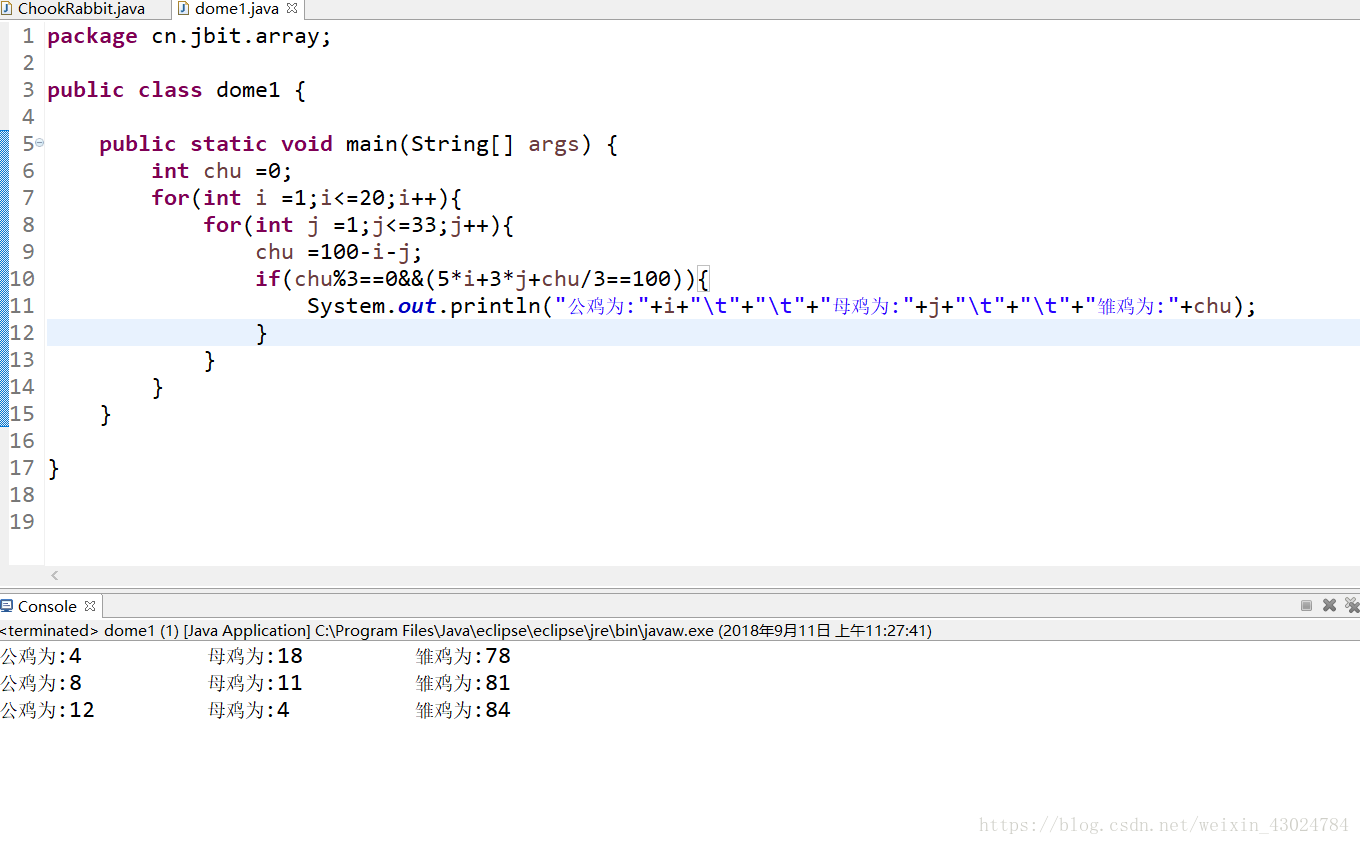Collapse main method with line 5 fold marker
This screenshot has height=845, width=1360.
coord(39,143)
